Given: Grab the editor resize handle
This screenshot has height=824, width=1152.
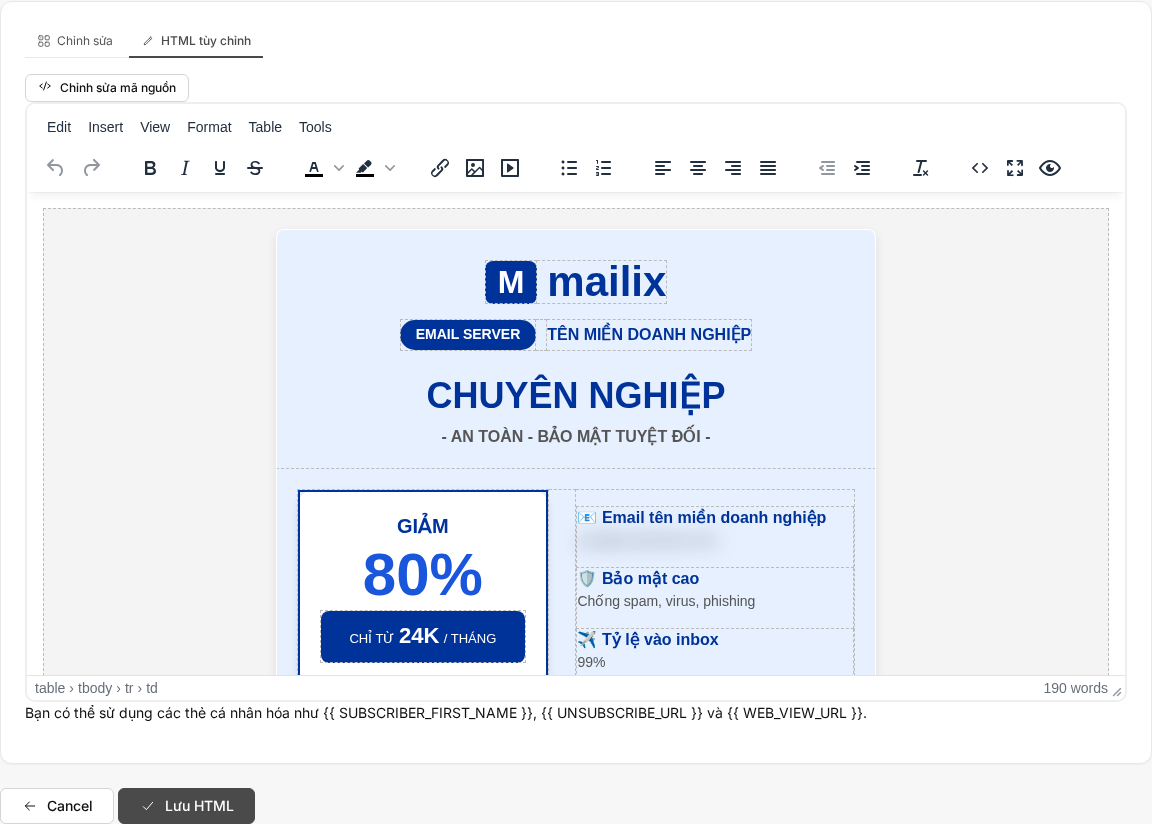Looking at the screenshot, I should pyautogui.click(x=1117, y=691).
